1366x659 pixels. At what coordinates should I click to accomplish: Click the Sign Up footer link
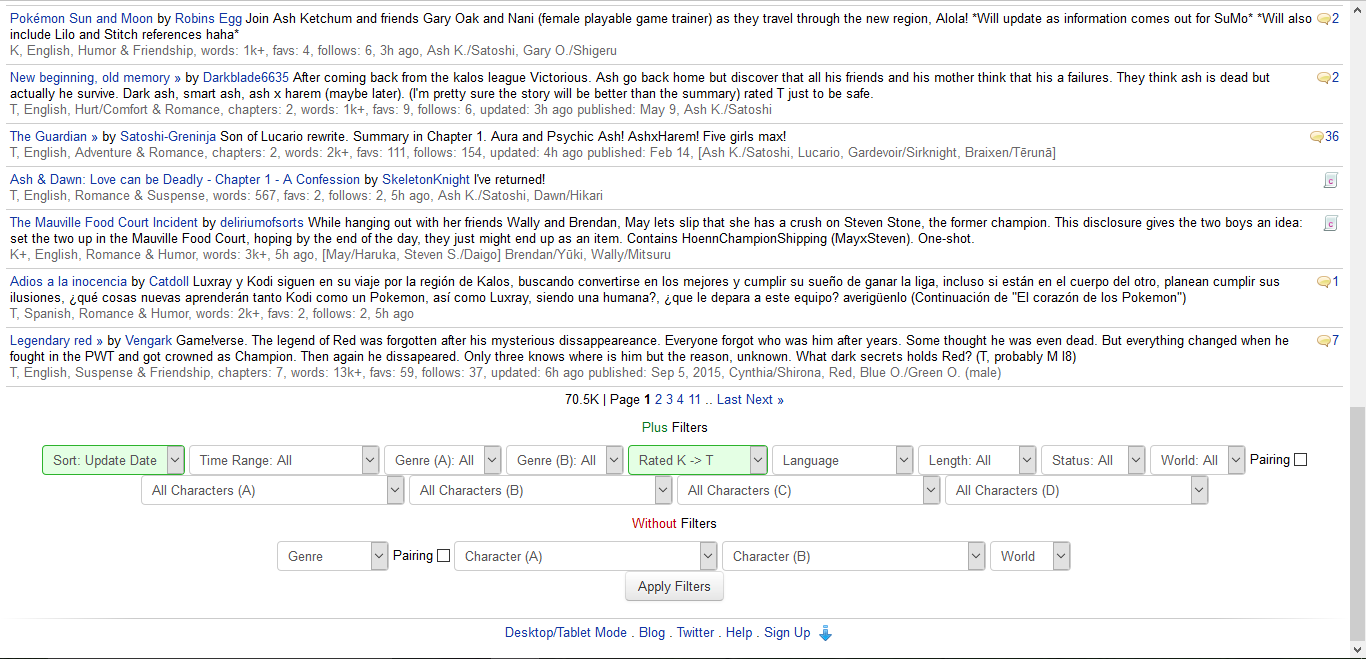click(787, 633)
